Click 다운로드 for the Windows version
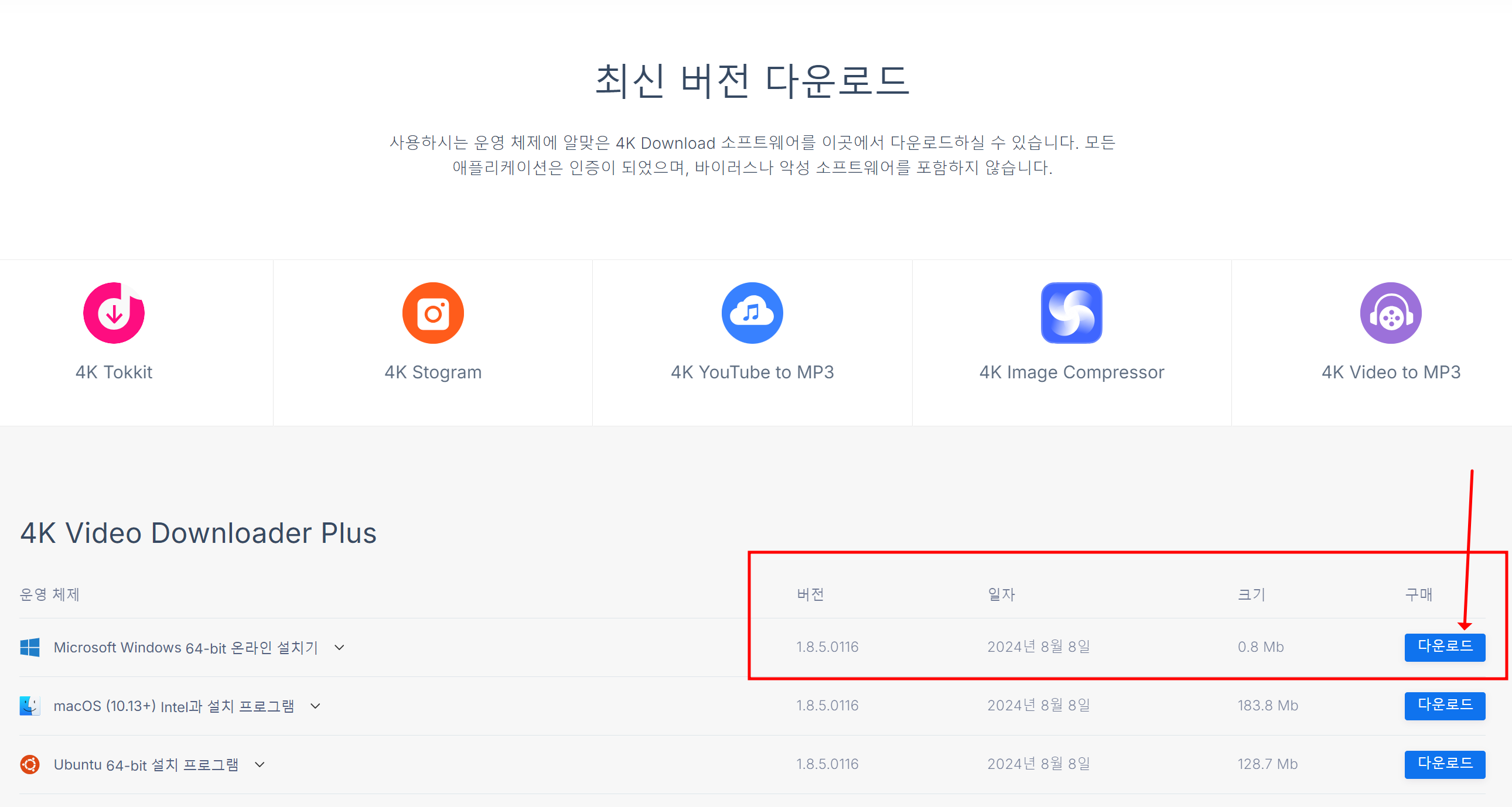 1445,647
